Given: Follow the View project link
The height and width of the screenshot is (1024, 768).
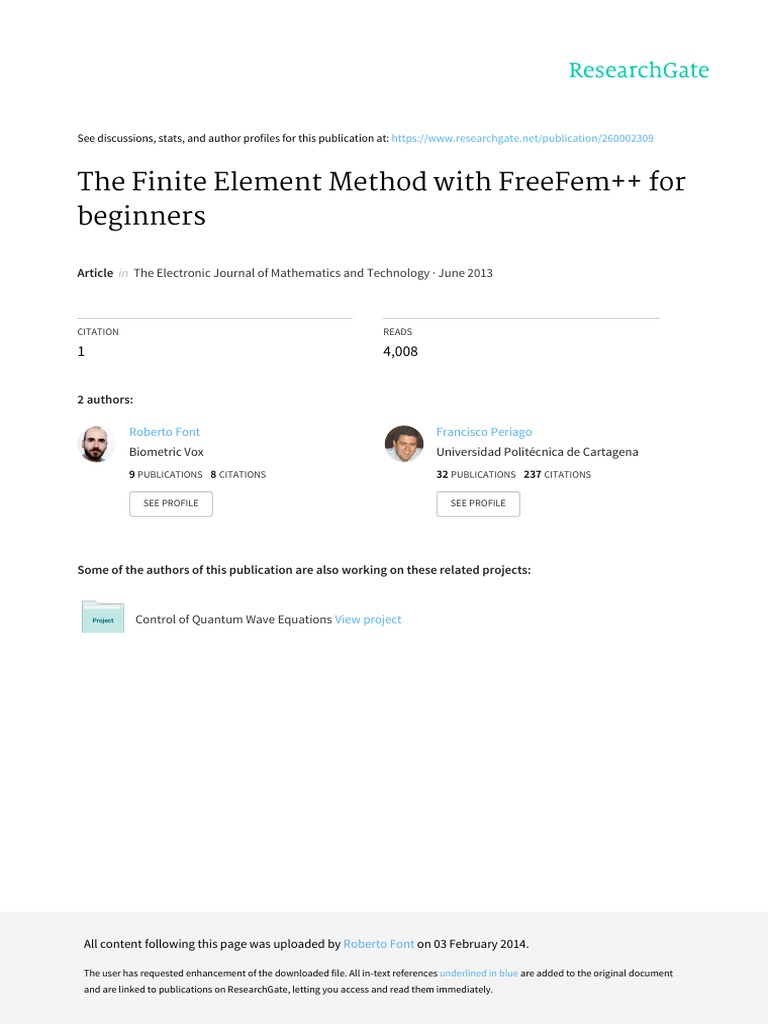Looking at the screenshot, I should click(x=368, y=620).
